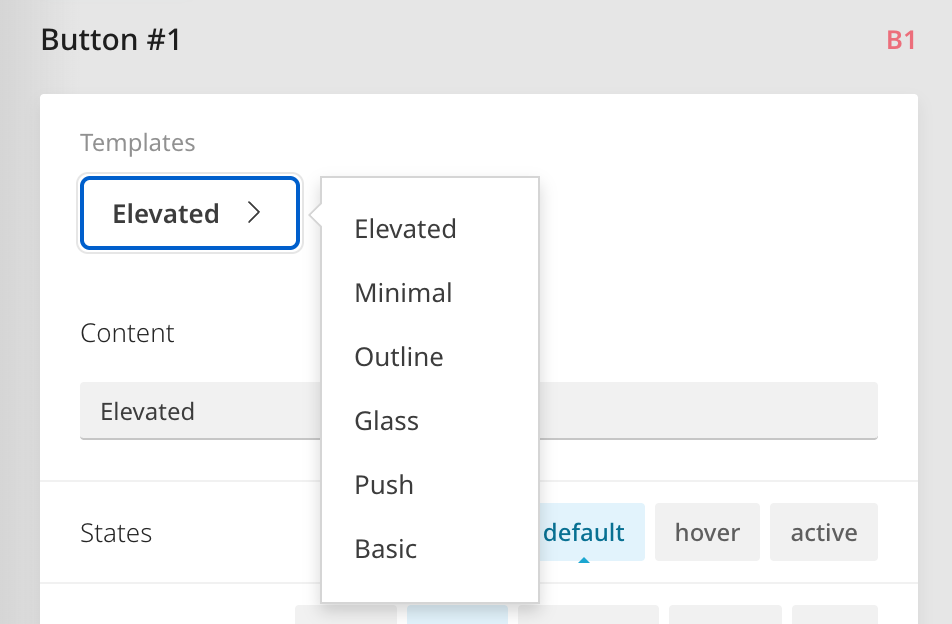Choose the Outline template style
952x624 pixels.
398,357
